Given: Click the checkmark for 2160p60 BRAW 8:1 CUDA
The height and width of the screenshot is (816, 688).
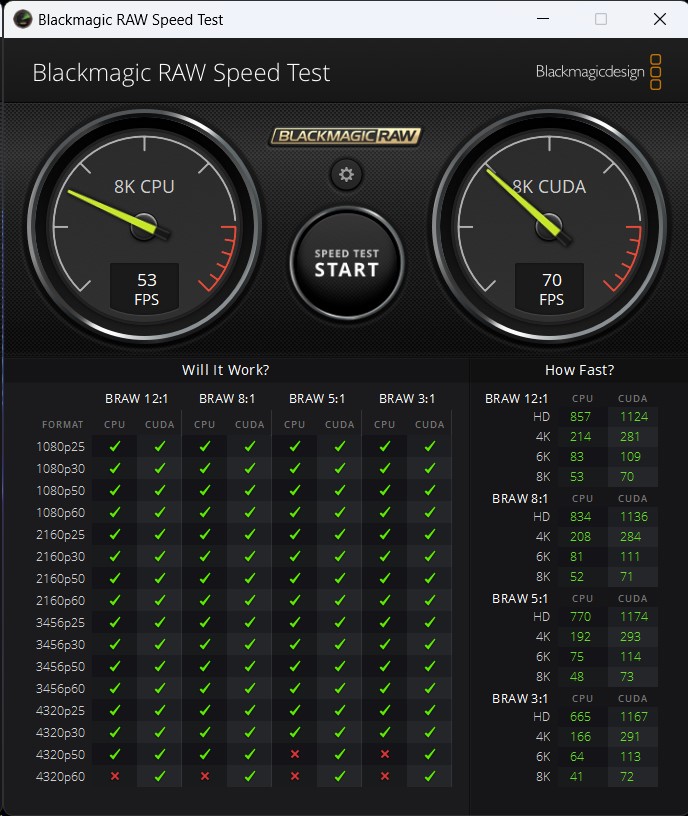Looking at the screenshot, I should (250, 600).
